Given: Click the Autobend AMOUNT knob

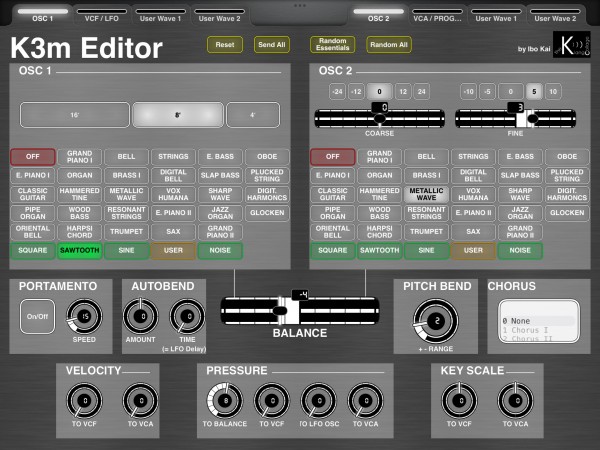Looking at the screenshot, I should tap(140, 316).
